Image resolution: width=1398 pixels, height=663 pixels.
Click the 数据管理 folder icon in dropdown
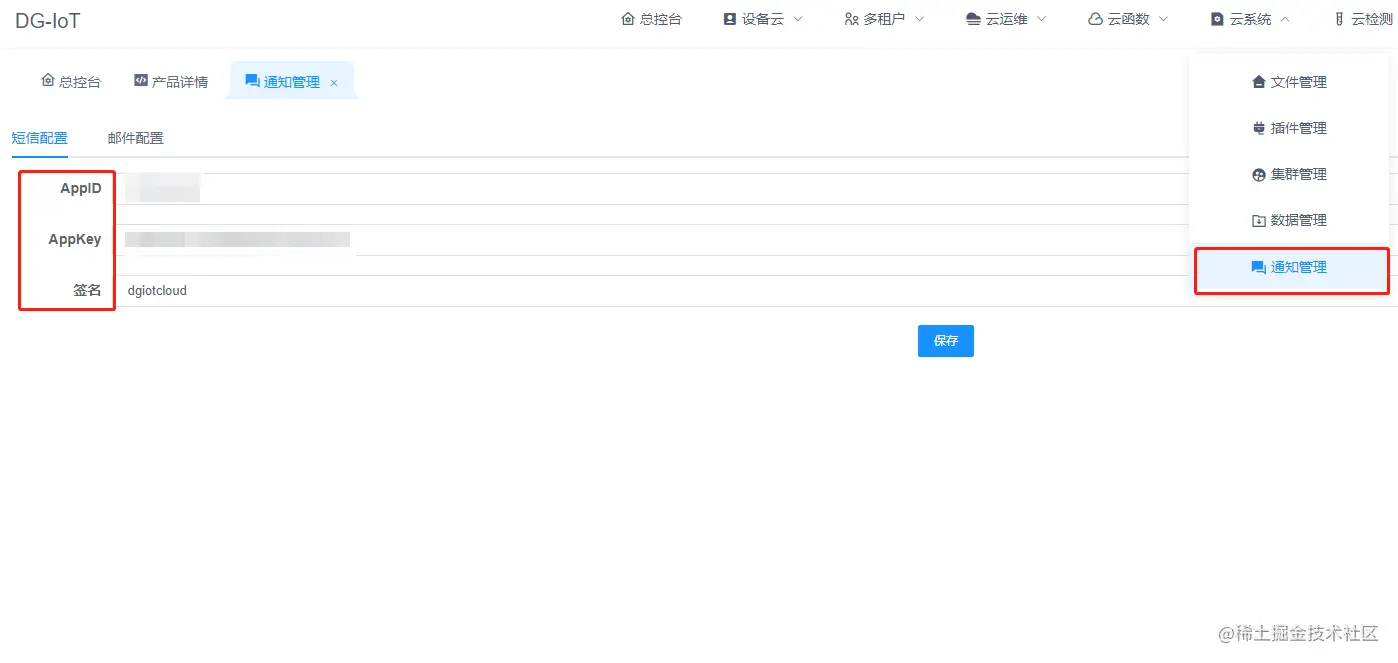(x=1259, y=220)
